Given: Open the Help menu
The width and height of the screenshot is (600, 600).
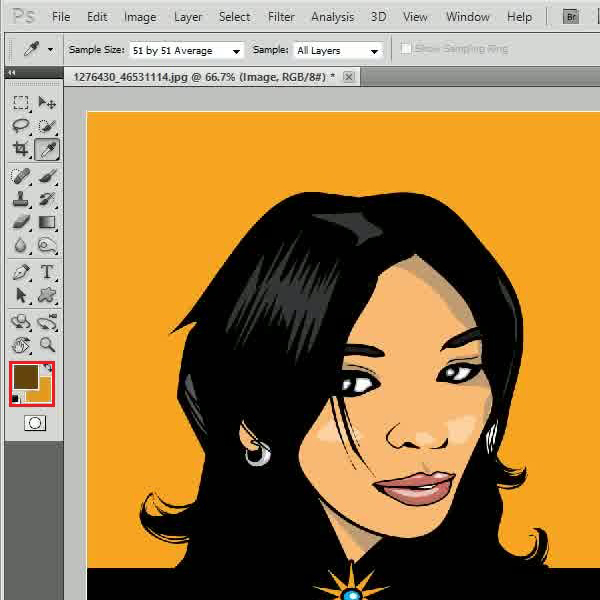Looking at the screenshot, I should click(519, 17).
